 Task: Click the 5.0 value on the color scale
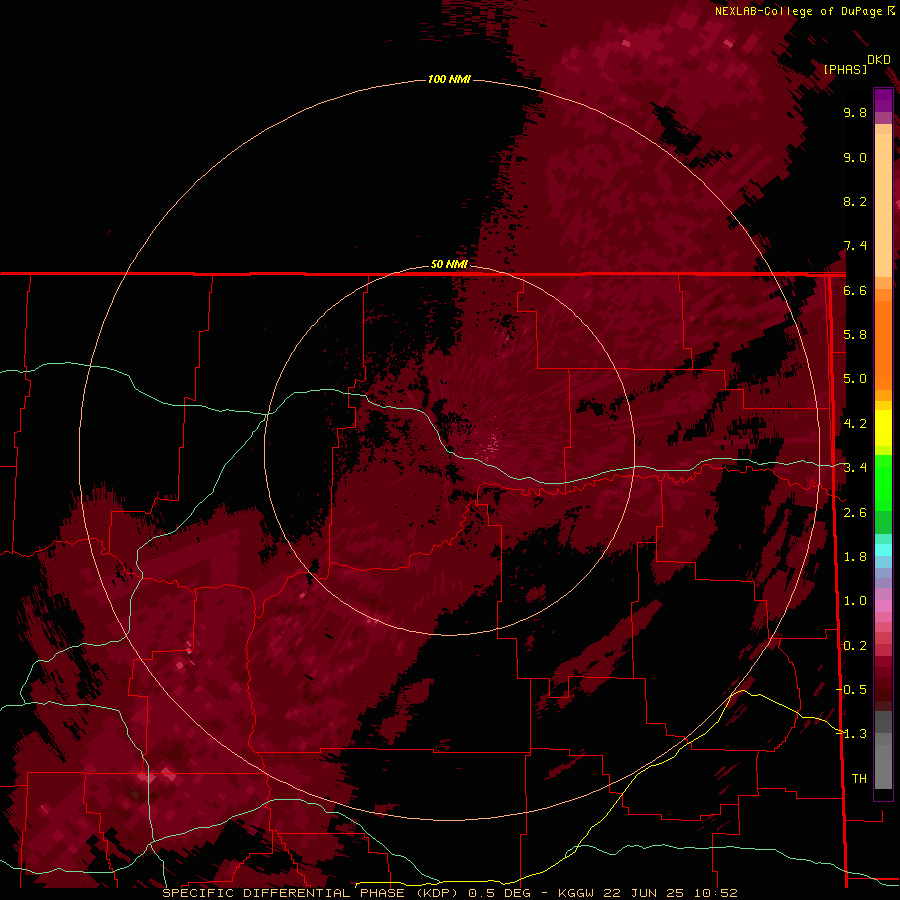point(855,379)
